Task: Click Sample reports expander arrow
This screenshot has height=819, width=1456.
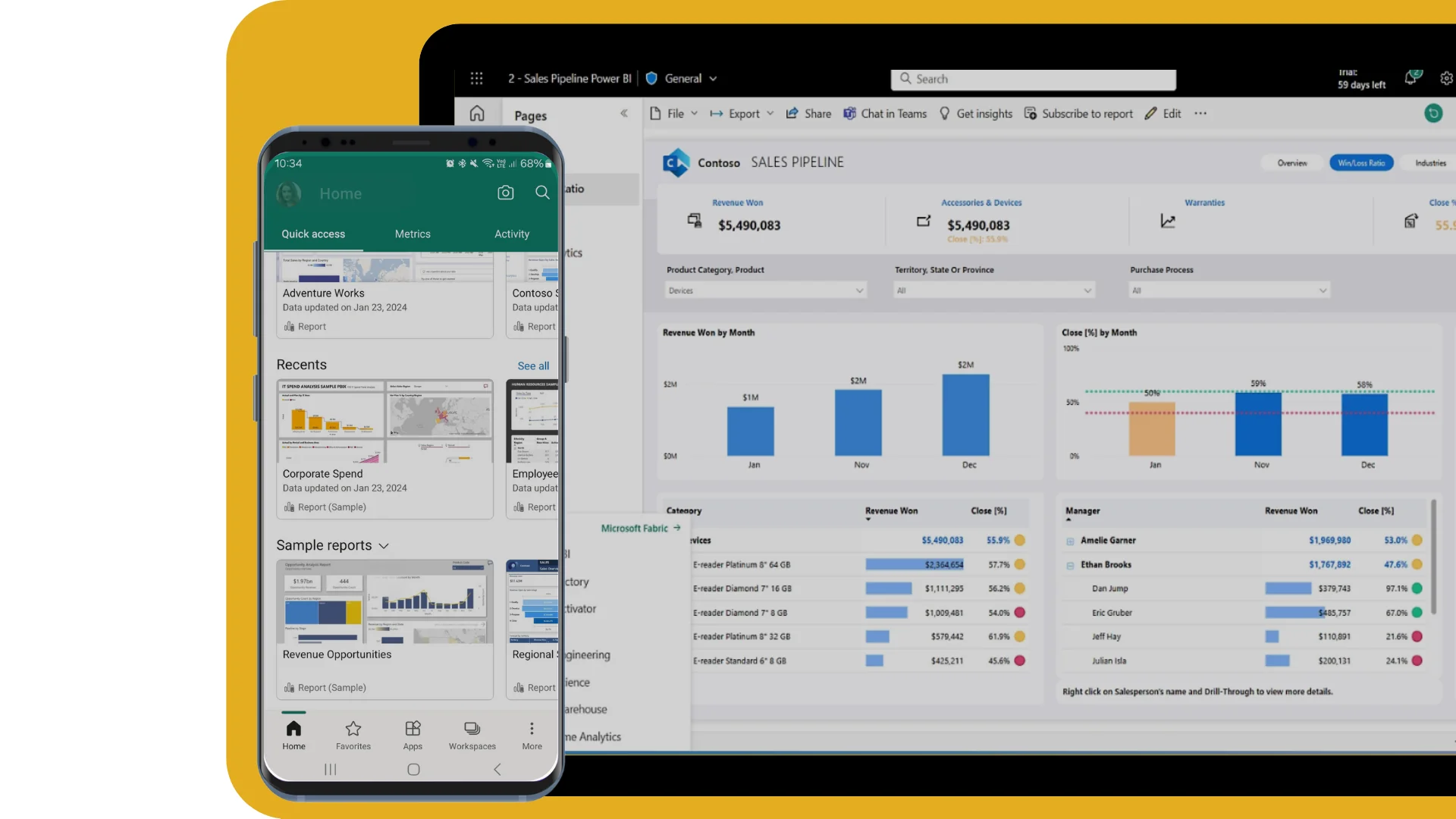Action: coord(382,546)
